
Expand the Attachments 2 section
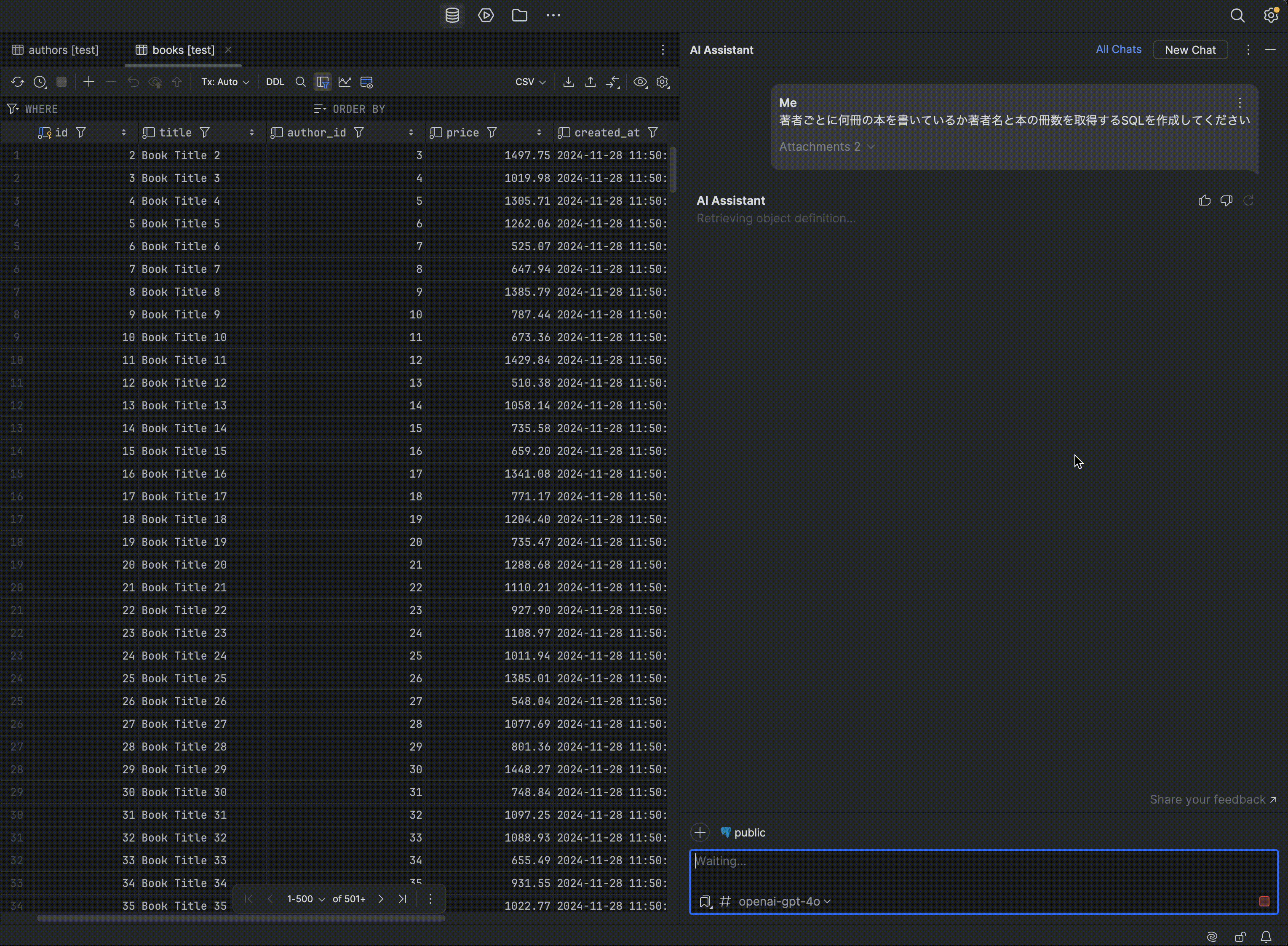click(826, 147)
